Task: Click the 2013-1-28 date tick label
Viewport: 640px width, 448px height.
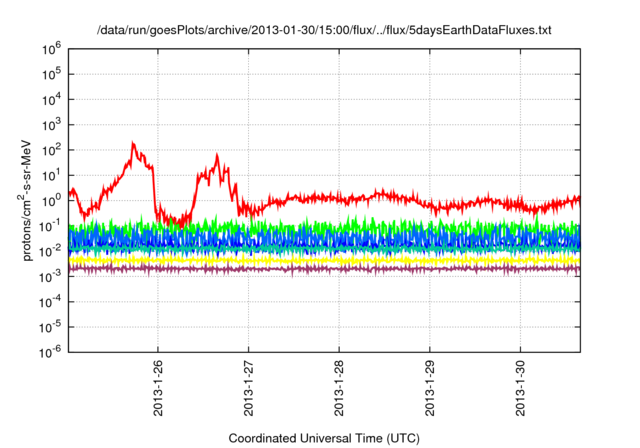Action: [x=339, y=388]
